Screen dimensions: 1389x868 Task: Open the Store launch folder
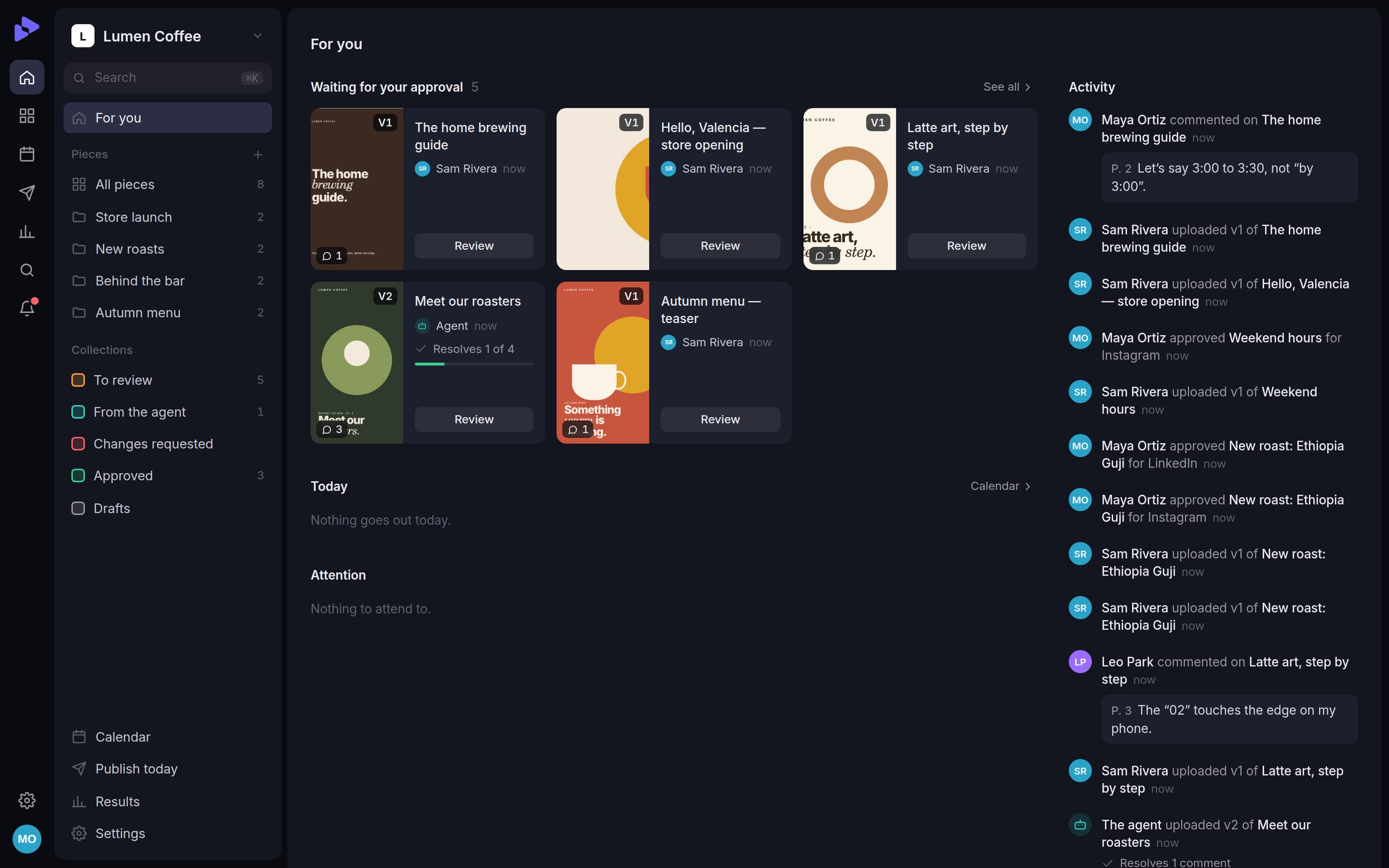(167, 217)
